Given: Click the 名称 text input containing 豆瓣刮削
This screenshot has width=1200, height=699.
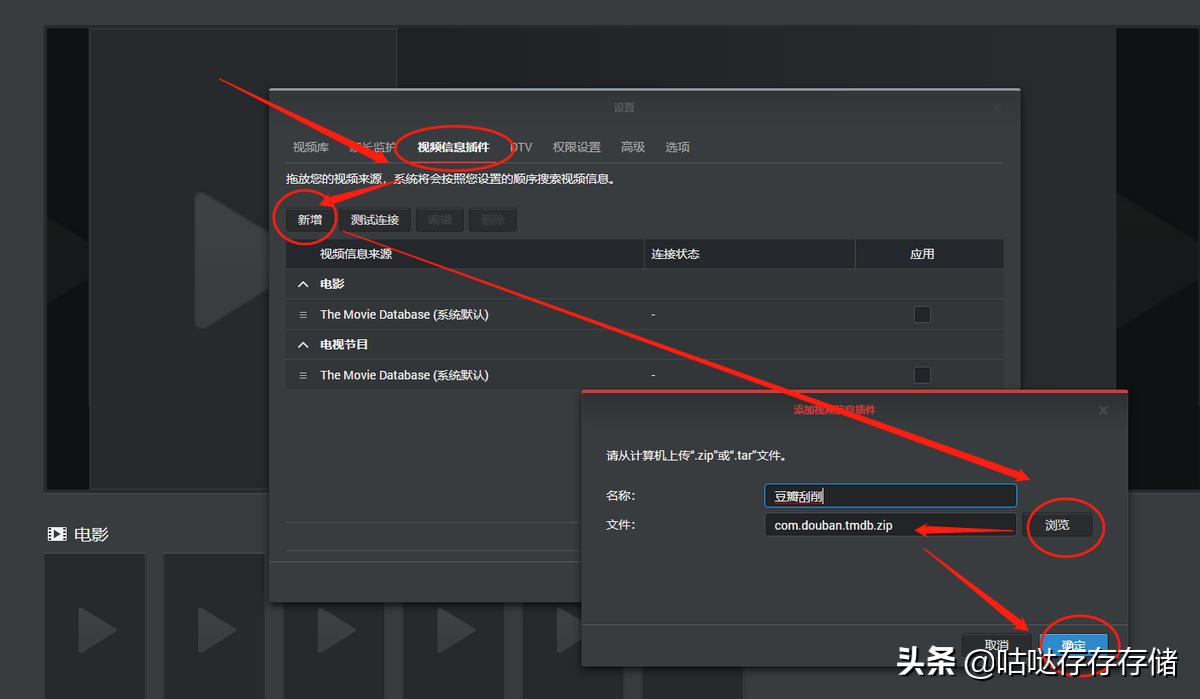Looking at the screenshot, I should (x=888, y=495).
